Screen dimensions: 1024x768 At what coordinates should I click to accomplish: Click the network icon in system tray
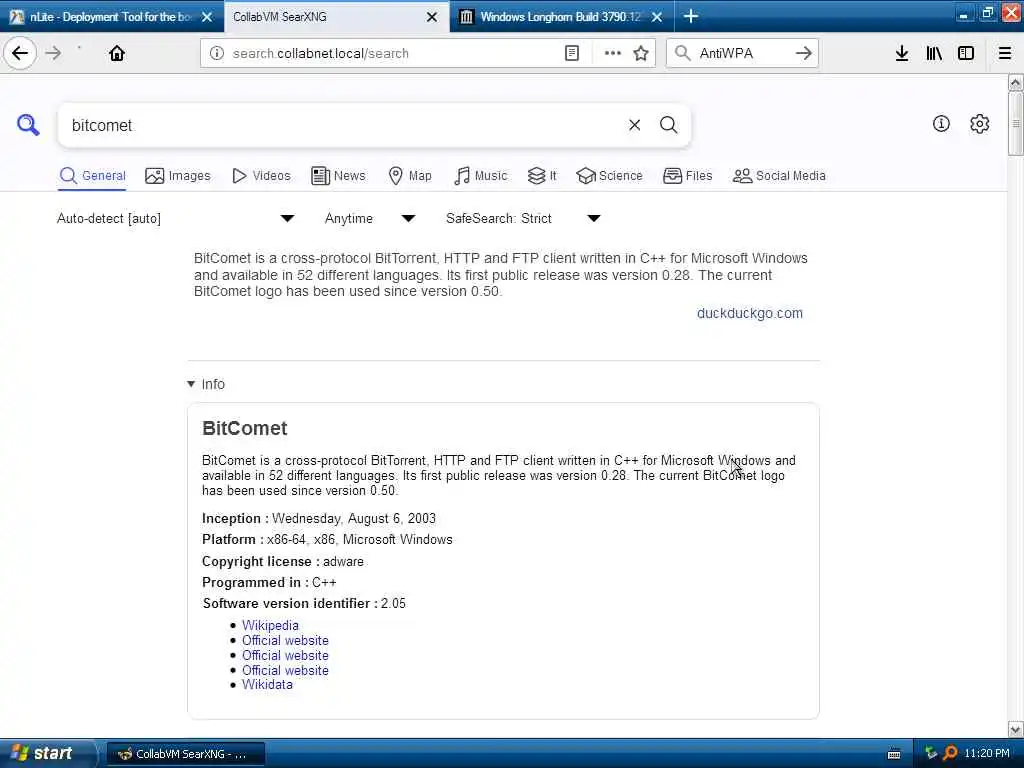pos(931,753)
